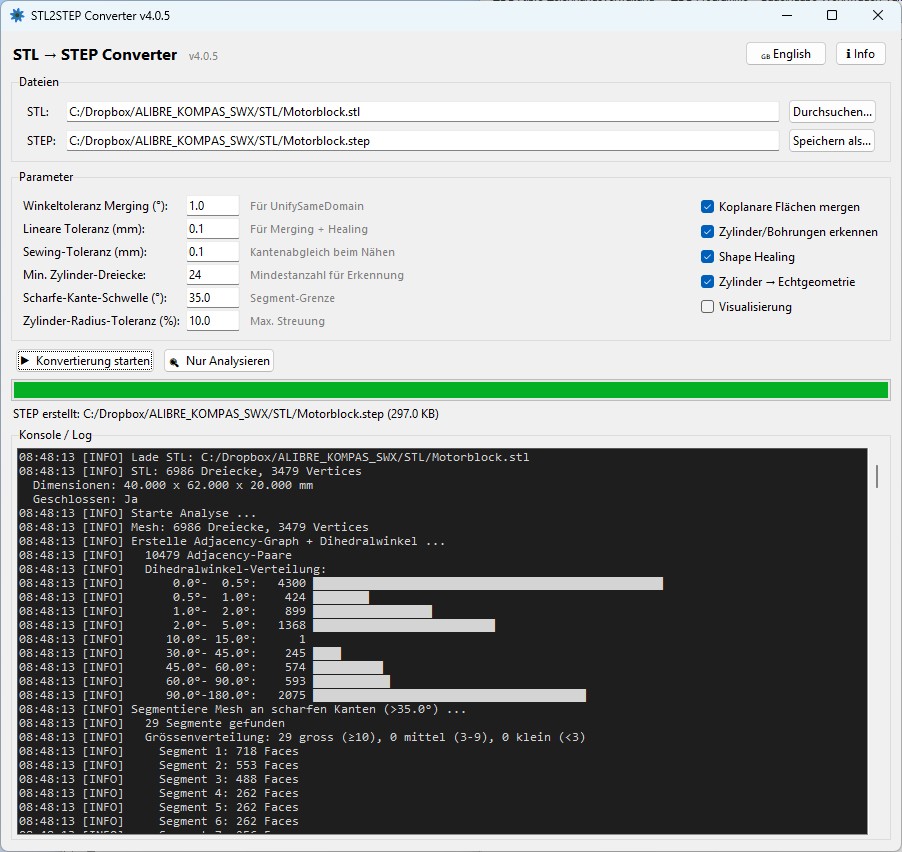Click log line 'Starte Analyse ...'

tap(137, 513)
